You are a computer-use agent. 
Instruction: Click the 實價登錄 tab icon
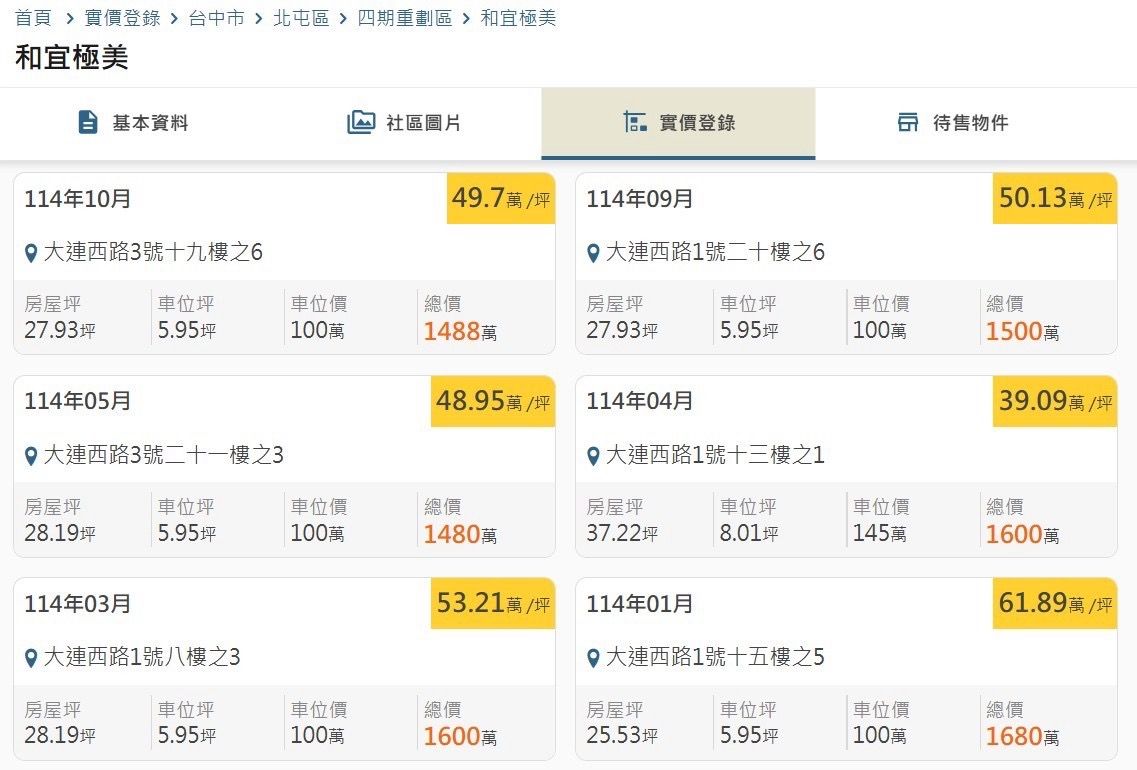(635, 123)
